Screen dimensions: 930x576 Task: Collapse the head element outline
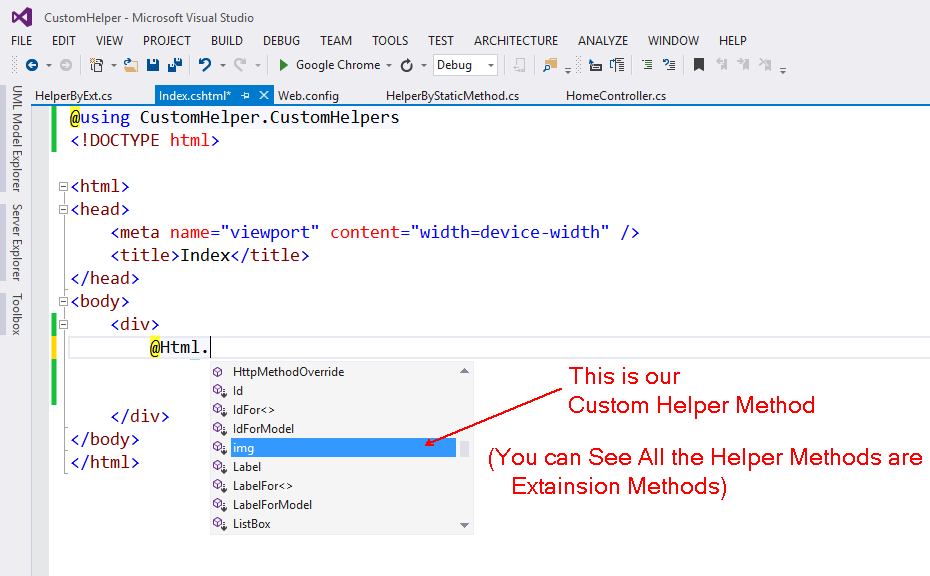(x=63, y=209)
